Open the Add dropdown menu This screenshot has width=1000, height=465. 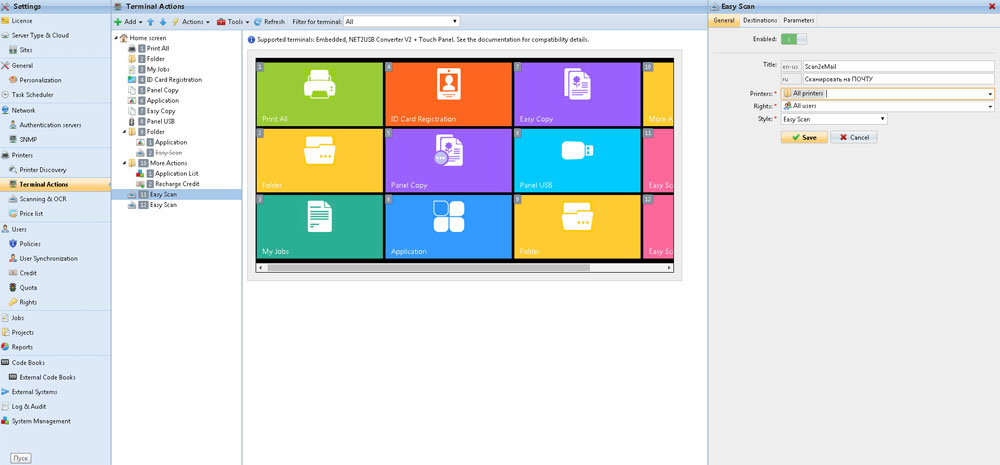(129, 22)
